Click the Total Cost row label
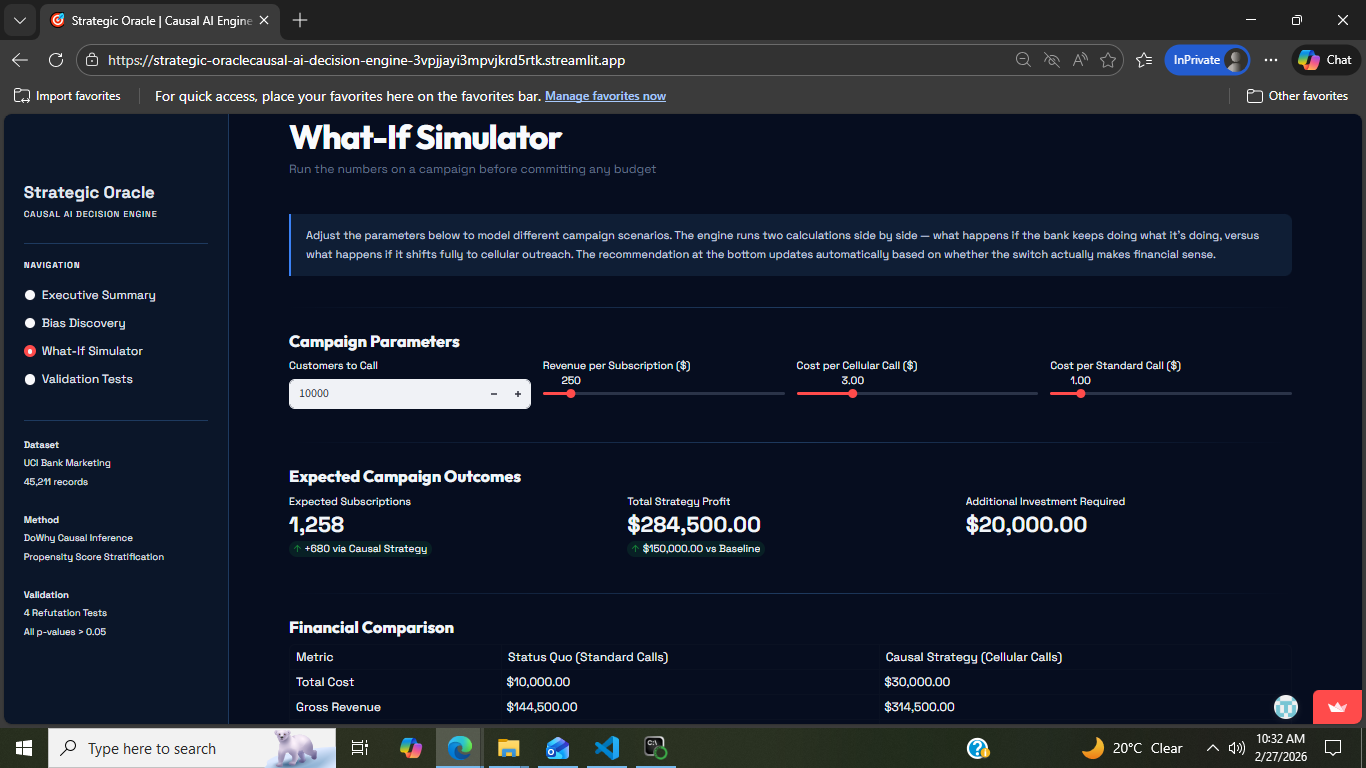The height and width of the screenshot is (768, 1366). (325, 682)
